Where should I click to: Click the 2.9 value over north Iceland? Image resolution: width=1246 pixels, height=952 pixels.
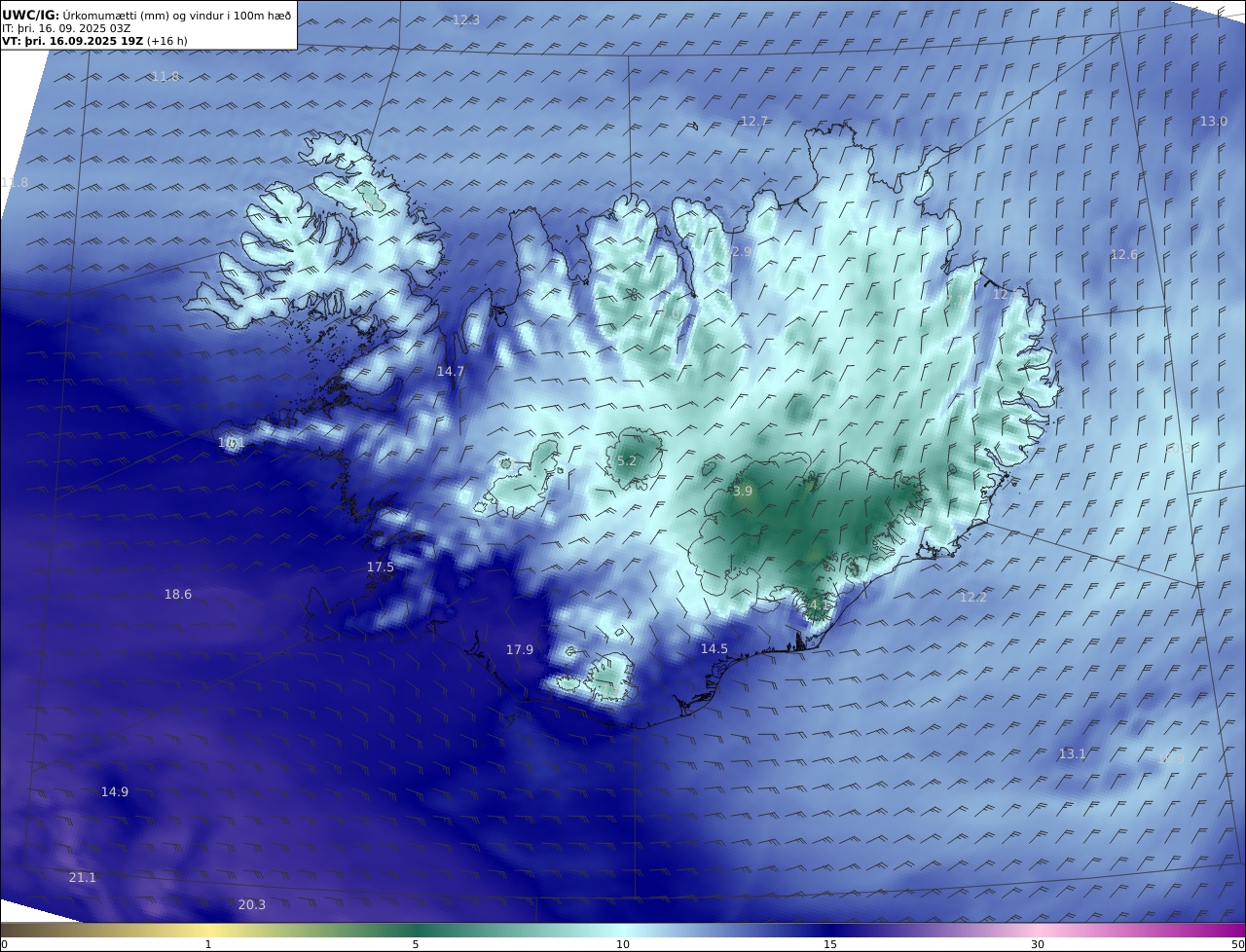[x=741, y=252]
